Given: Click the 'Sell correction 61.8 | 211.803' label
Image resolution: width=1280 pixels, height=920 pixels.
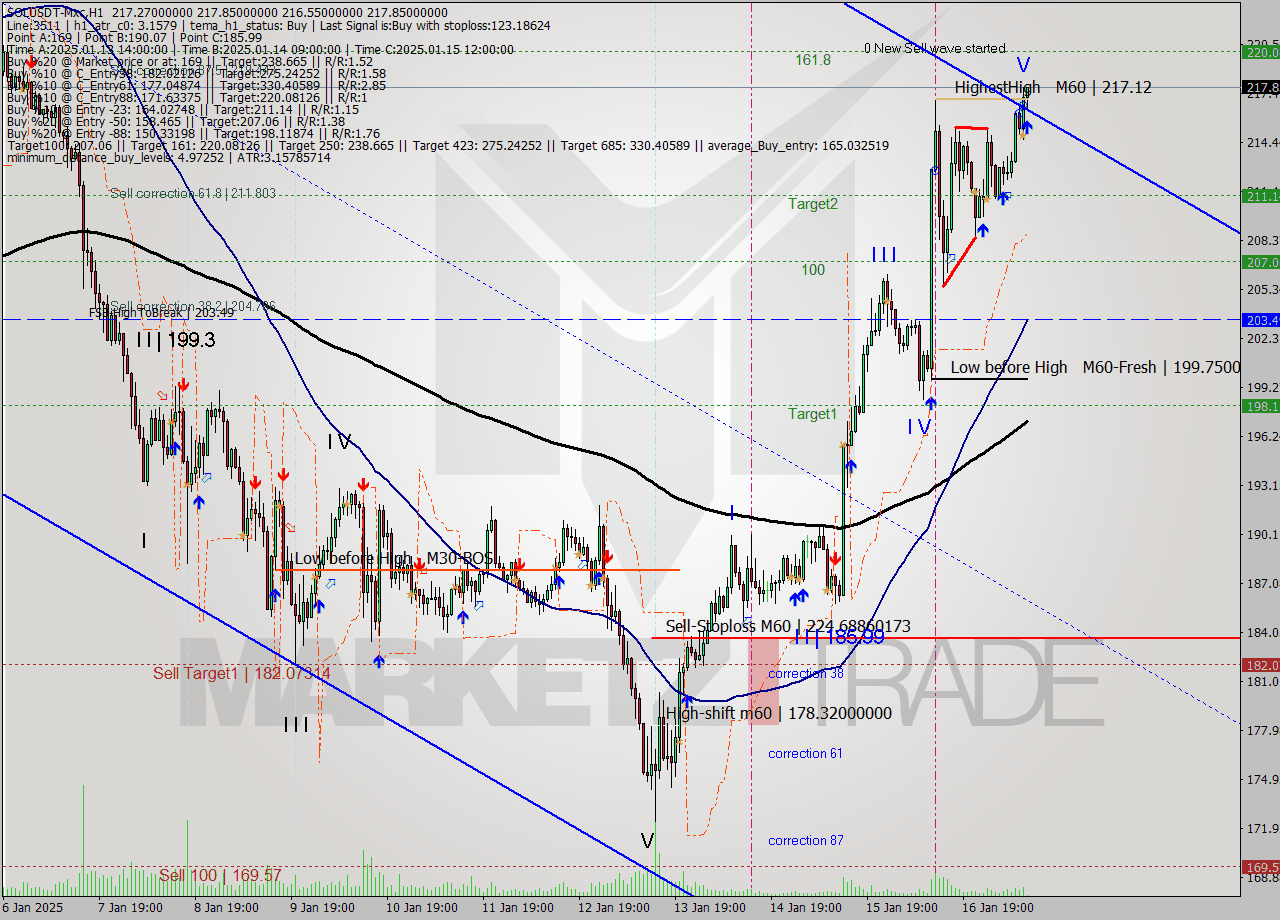Looking at the screenshot, I should tap(193, 193).
